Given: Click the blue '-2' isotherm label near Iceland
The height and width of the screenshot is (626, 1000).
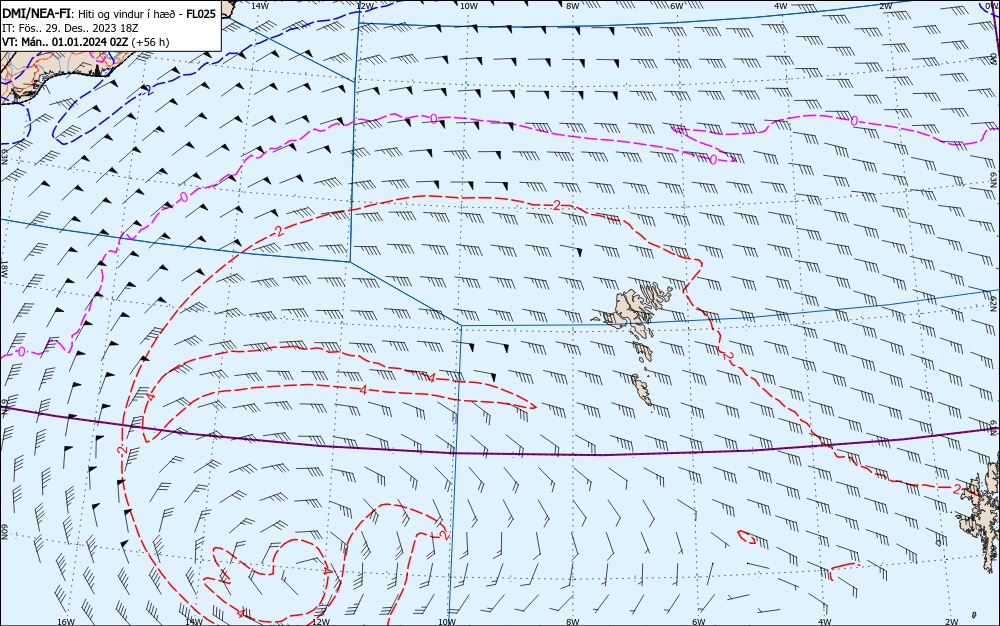Looking at the screenshot, I should tap(147, 90).
